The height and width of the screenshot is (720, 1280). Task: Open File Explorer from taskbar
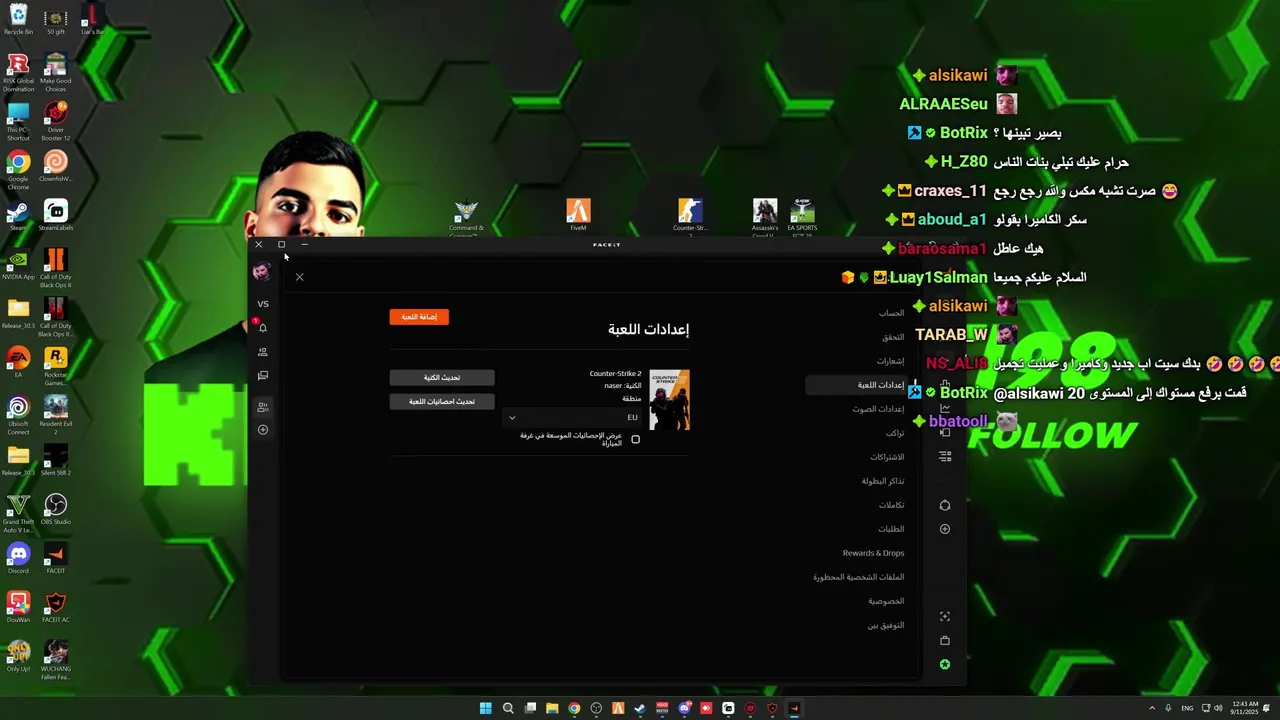click(552, 709)
